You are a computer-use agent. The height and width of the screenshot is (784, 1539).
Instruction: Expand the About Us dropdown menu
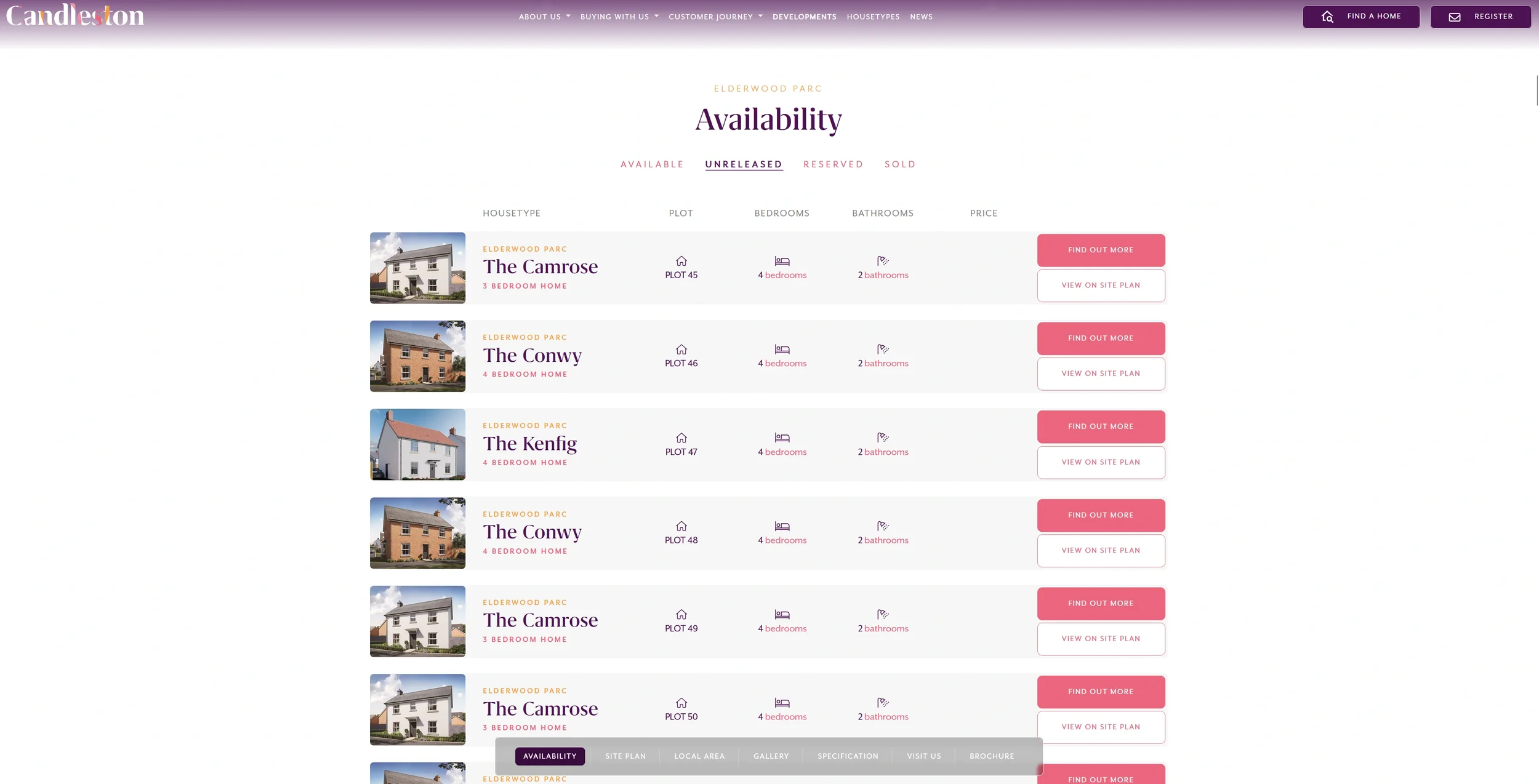544,17
